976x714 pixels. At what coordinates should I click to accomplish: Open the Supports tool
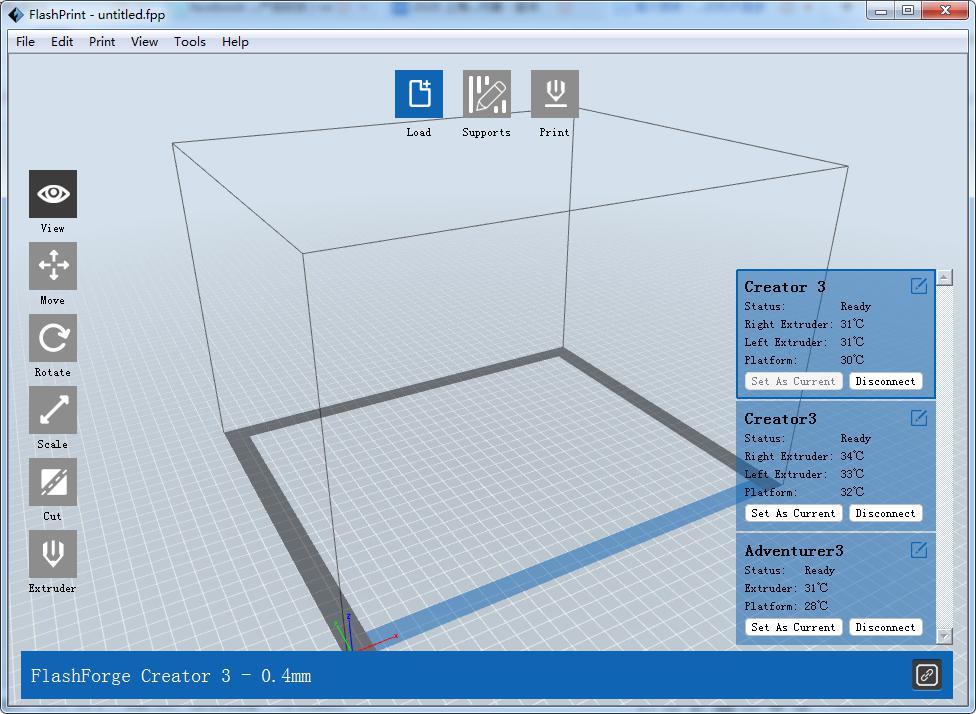tap(487, 94)
